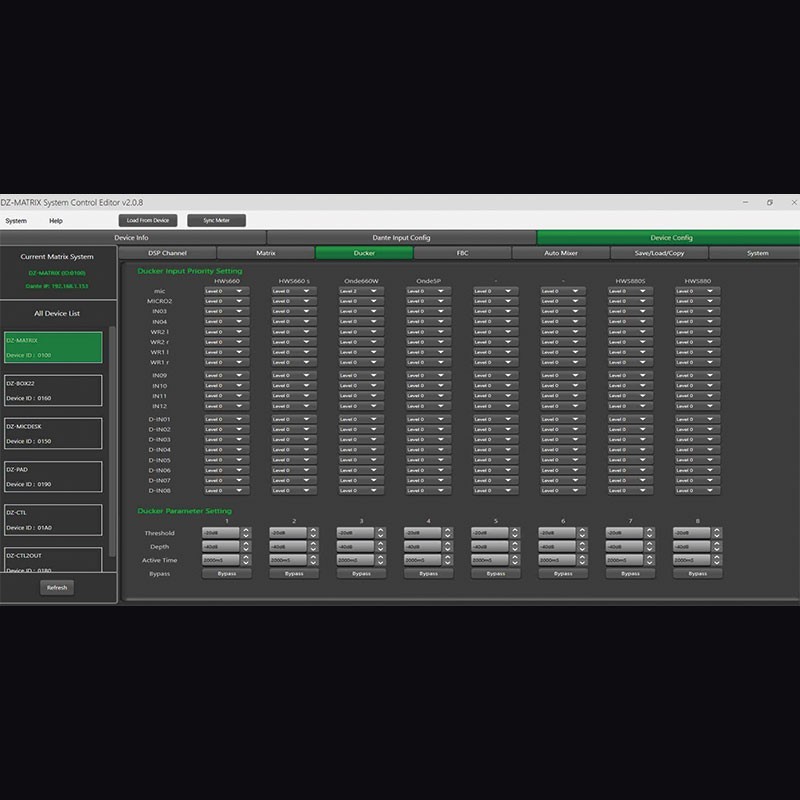
Task: Click the Sync Meter button
Action: pyautogui.click(x=216, y=220)
